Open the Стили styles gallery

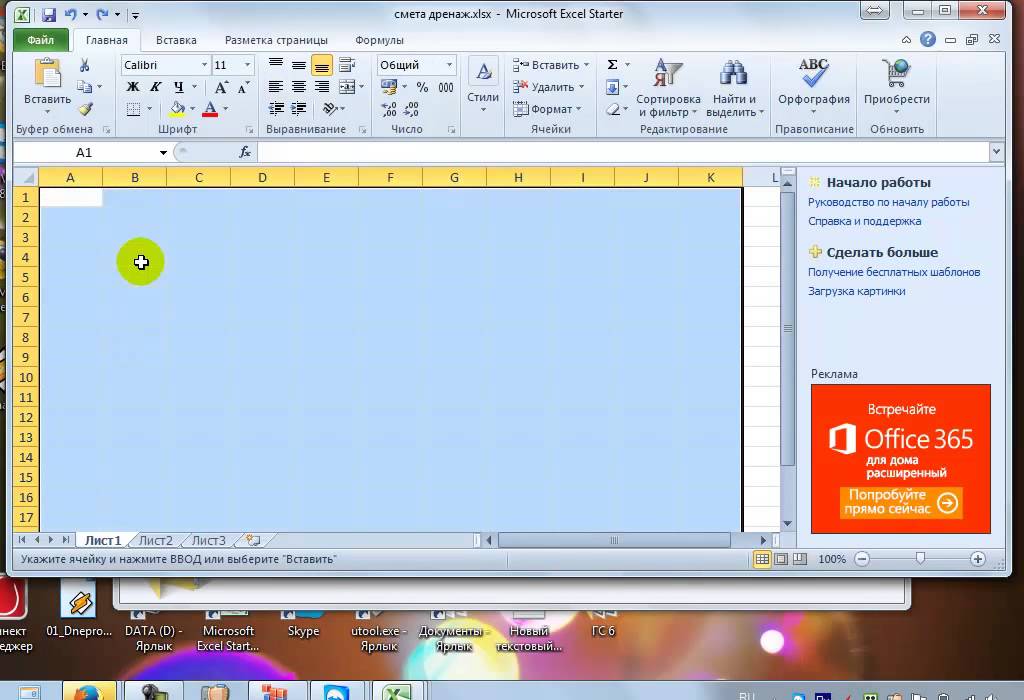pos(483,85)
